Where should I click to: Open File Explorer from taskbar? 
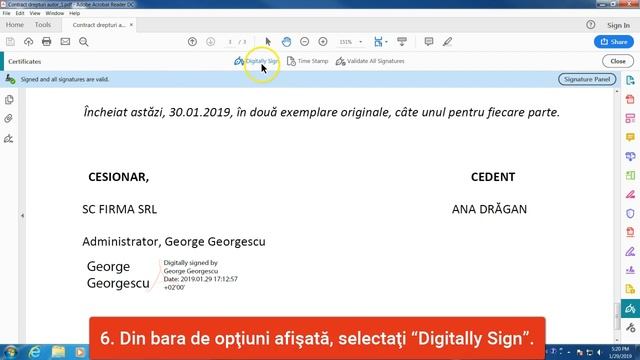58,352
